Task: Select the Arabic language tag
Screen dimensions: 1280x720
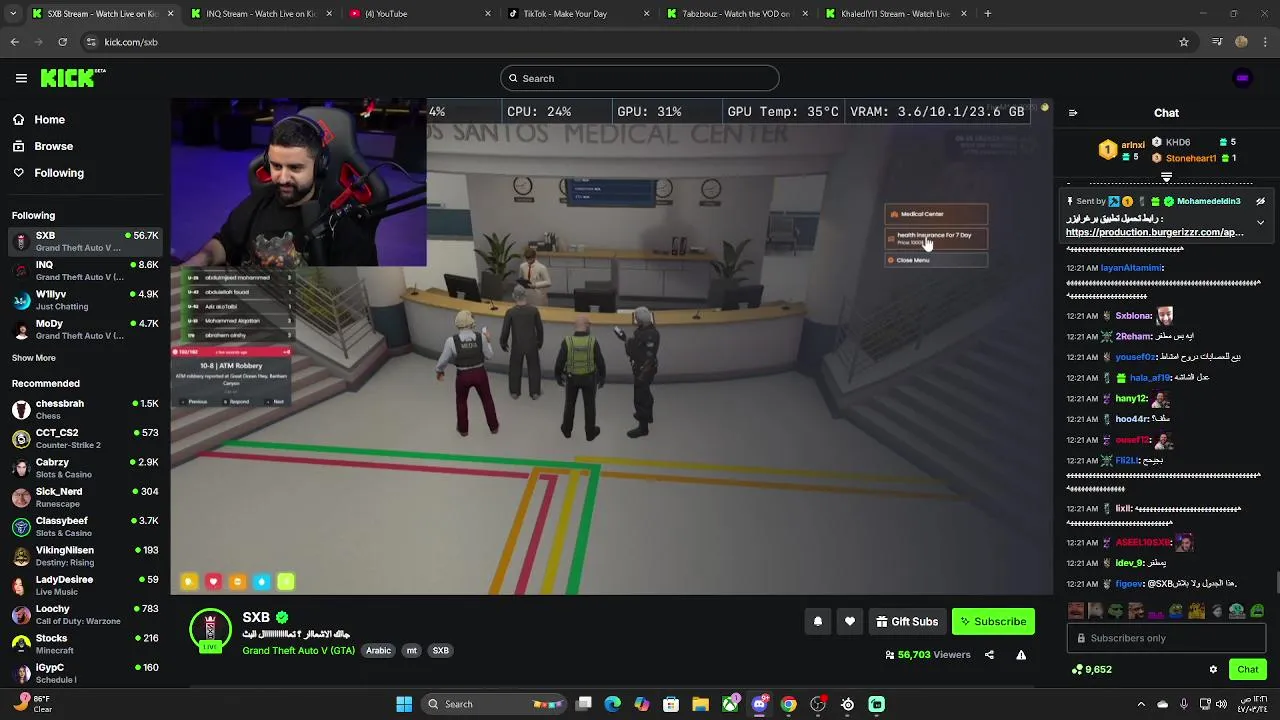Action: 378,650
